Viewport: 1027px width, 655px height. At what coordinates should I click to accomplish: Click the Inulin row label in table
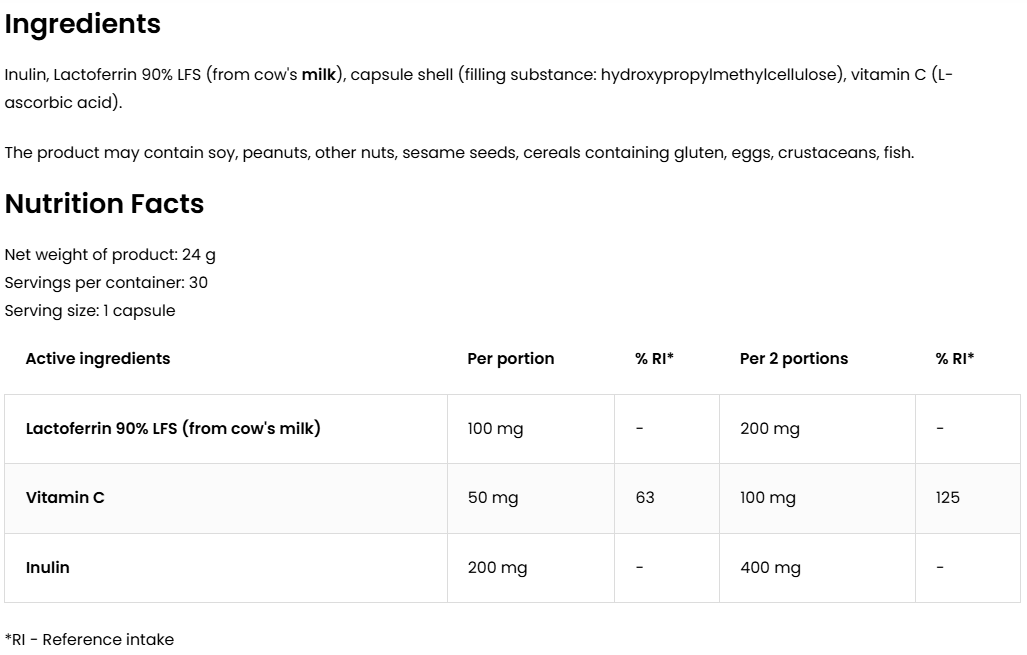[x=48, y=568]
